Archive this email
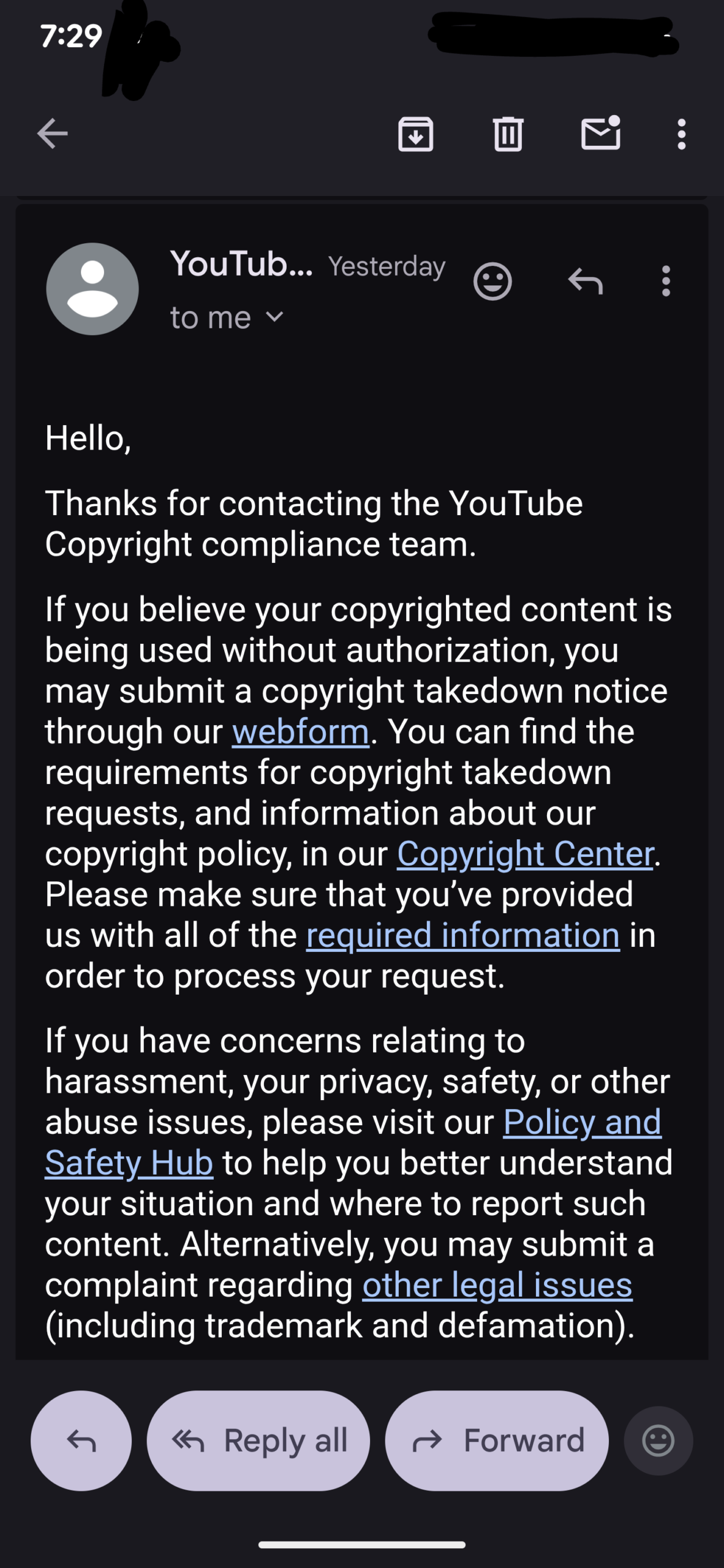The height and width of the screenshot is (1568, 724). 416,134
